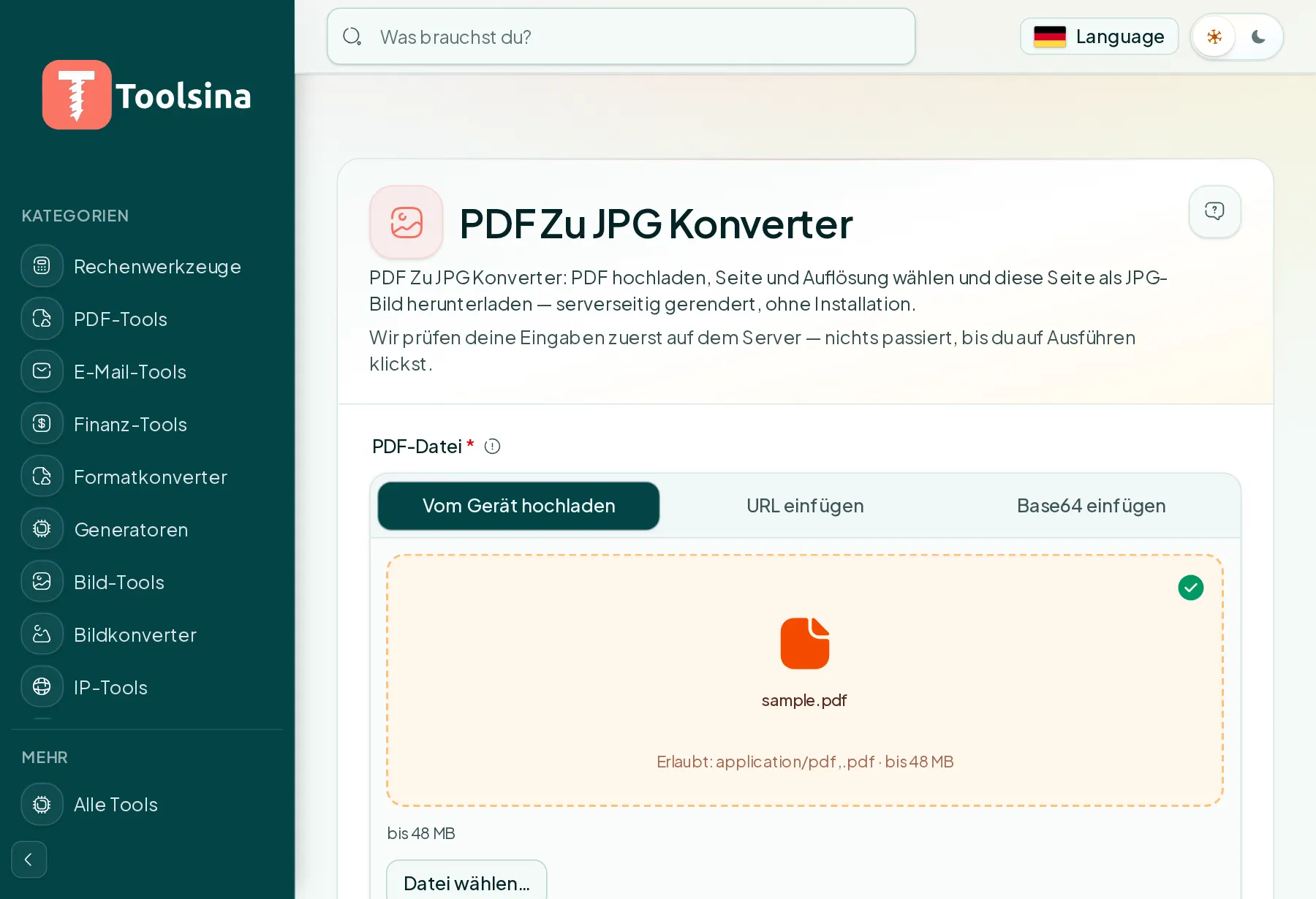The width and height of the screenshot is (1316, 899).
Task: Select the 'Base64 einfügen' tab
Action: point(1091,506)
